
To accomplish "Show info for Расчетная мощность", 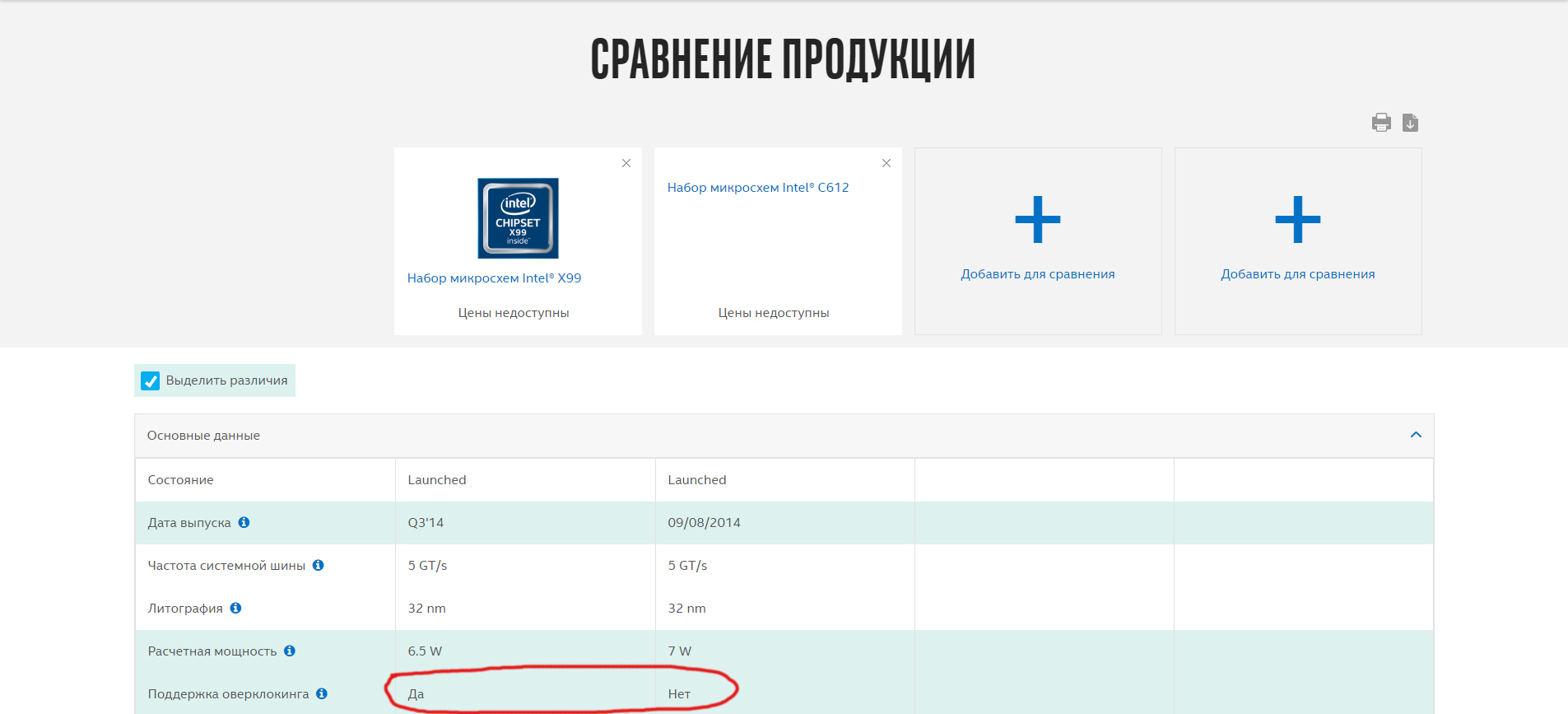I will [x=290, y=651].
